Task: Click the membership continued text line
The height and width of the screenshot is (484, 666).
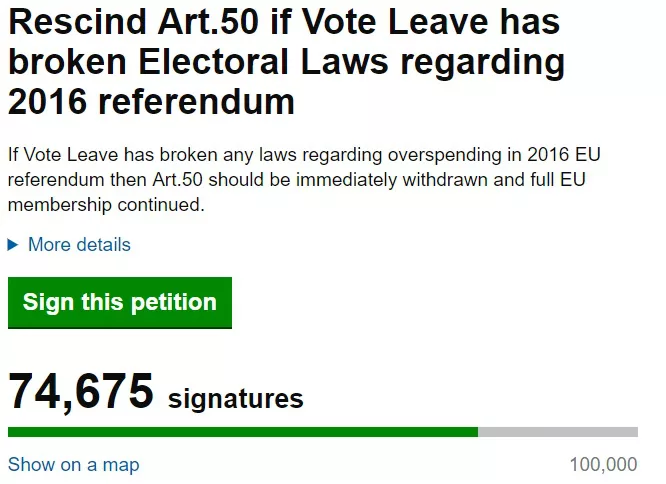Action: (x=106, y=205)
